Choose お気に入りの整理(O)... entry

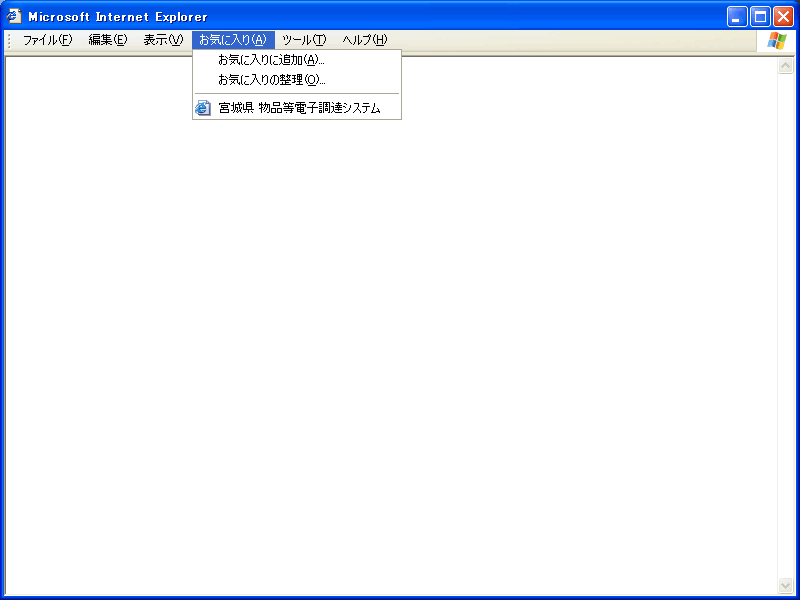point(297,80)
